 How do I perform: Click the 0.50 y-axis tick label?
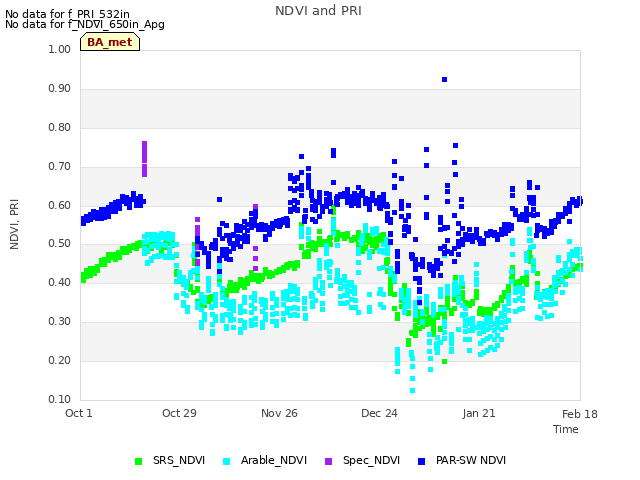coord(60,244)
